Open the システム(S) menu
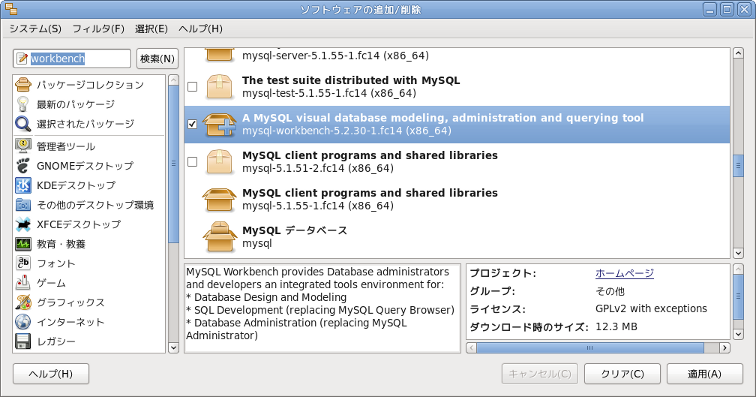756x397 pixels. (x=36, y=29)
